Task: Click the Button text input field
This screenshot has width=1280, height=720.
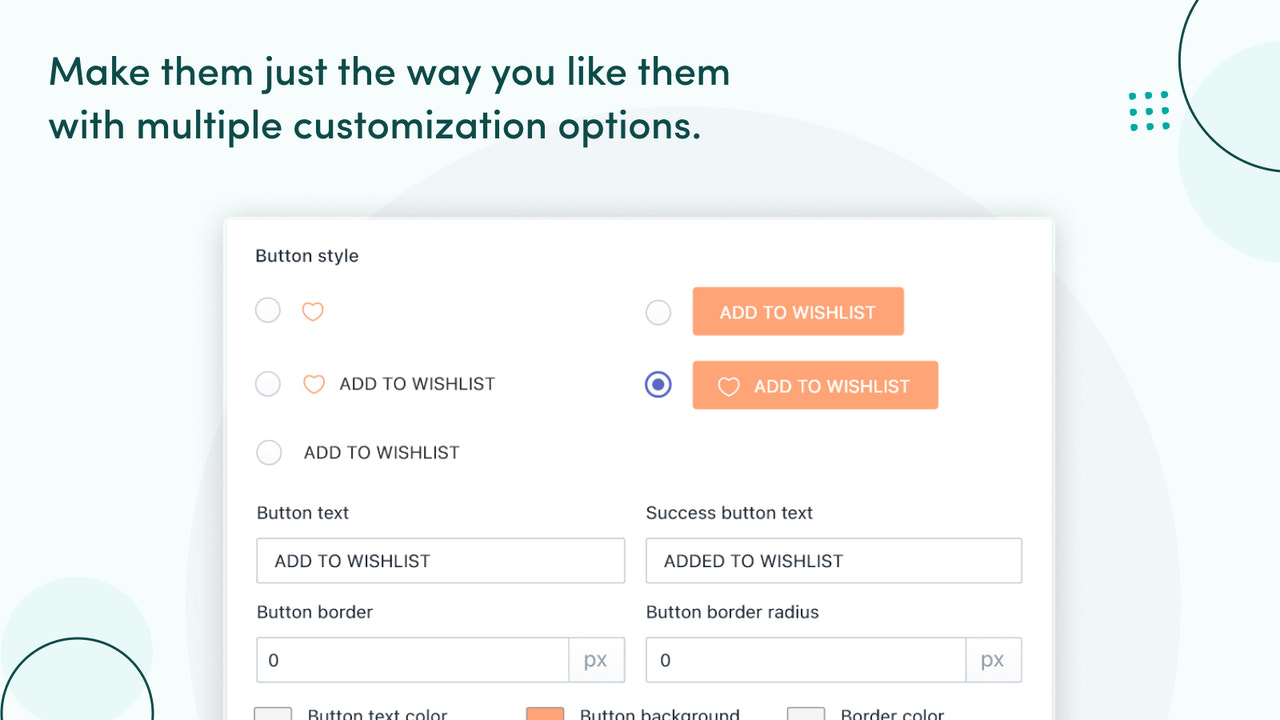Action: pos(440,560)
